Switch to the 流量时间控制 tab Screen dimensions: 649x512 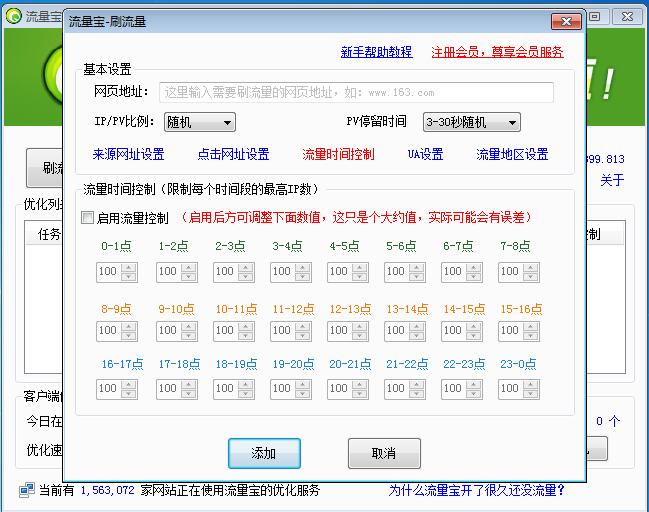(338, 154)
